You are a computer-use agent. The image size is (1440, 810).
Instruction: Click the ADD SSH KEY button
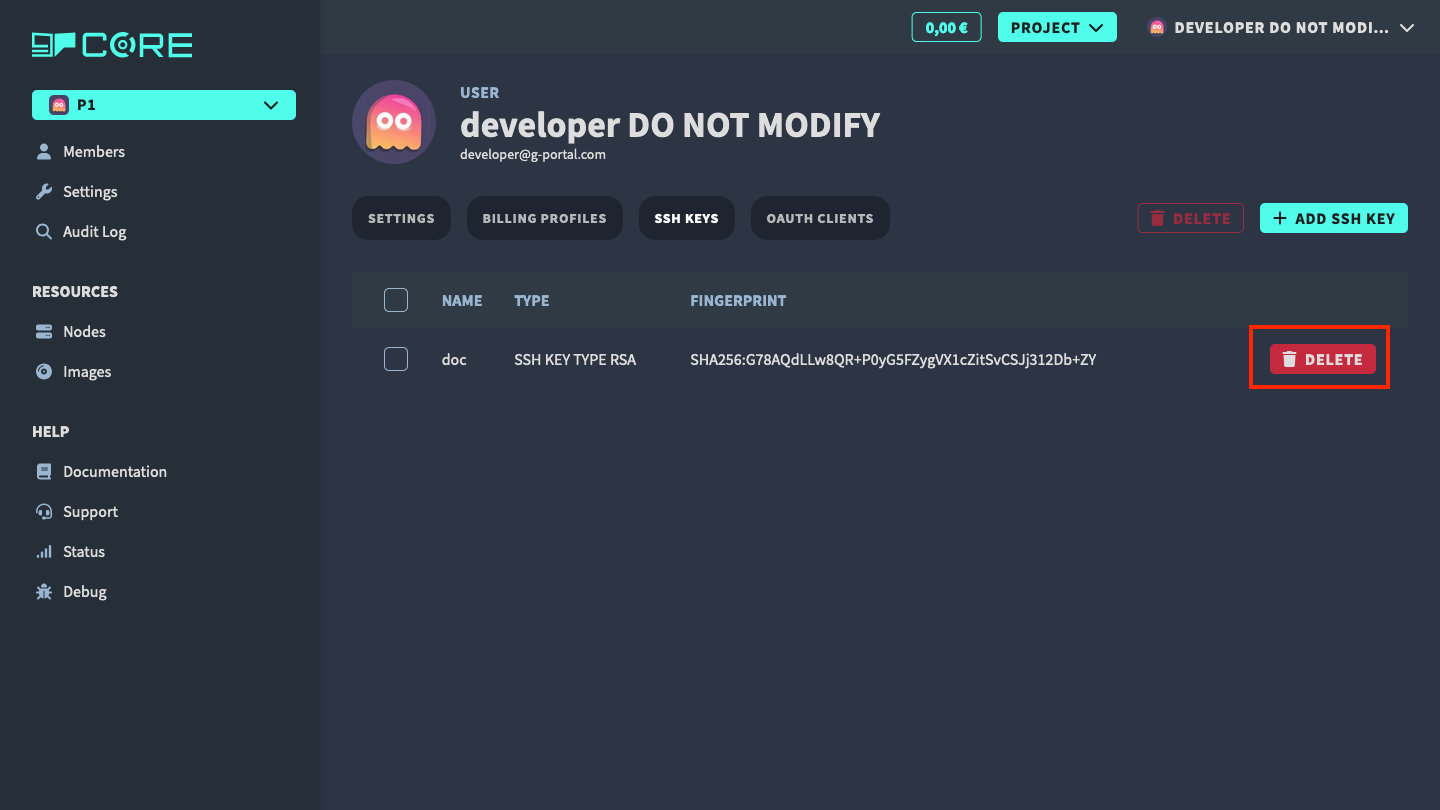pos(1333,217)
